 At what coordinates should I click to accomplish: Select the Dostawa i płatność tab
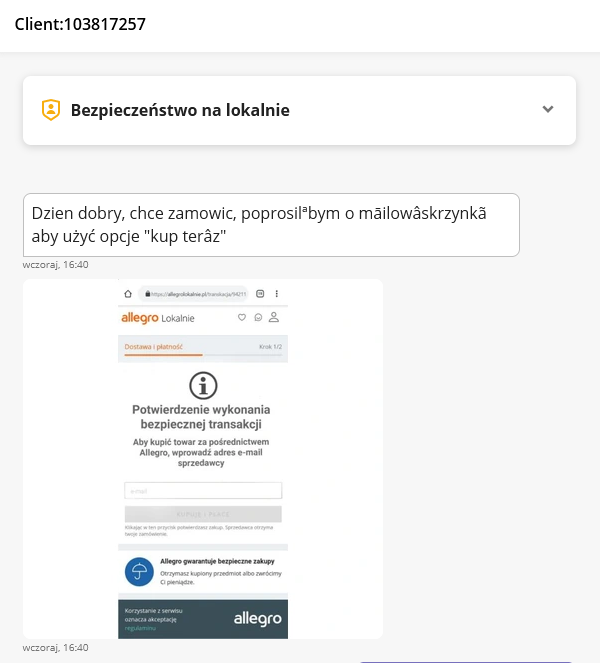tap(149, 347)
